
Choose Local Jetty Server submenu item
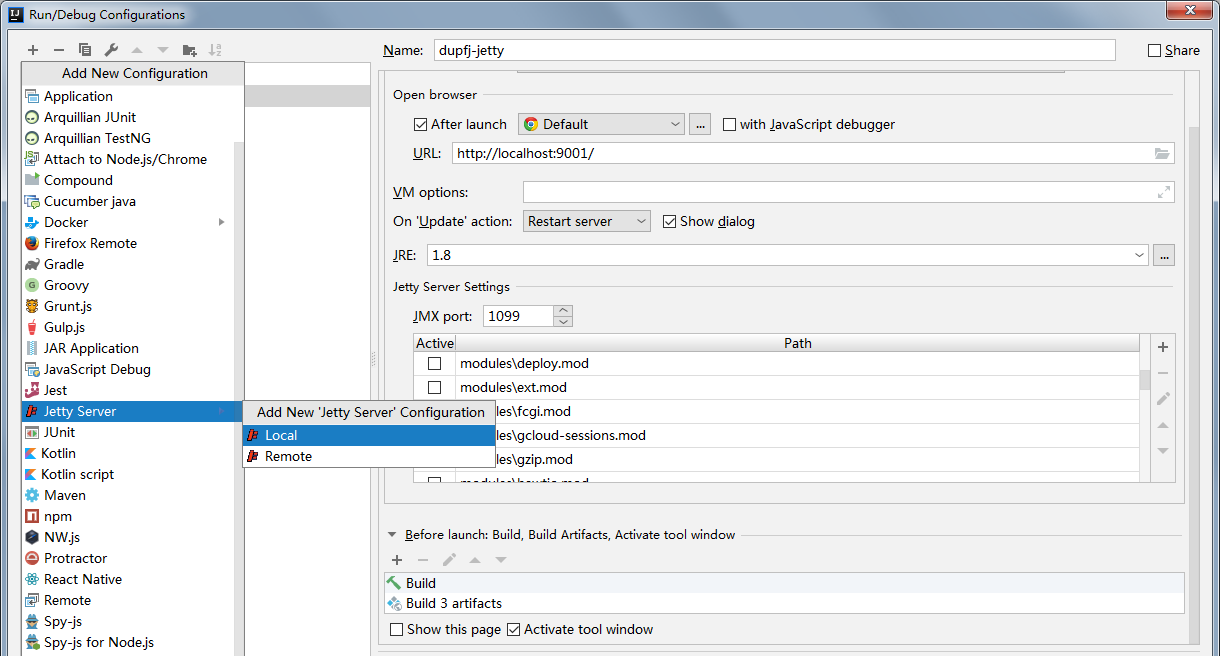pos(369,435)
